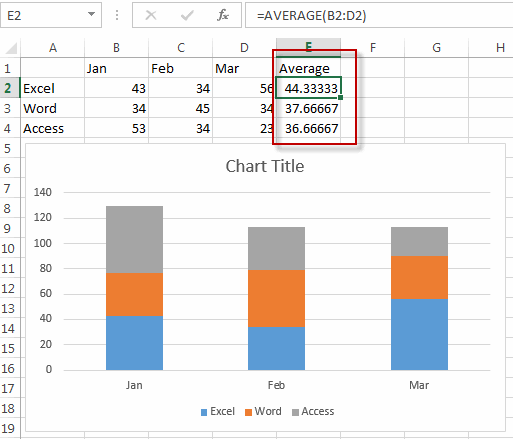The width and height of the screenshot is (513, 439).
Task: Select the gray Access segment of Jan bar
Action: coord(134,239)
